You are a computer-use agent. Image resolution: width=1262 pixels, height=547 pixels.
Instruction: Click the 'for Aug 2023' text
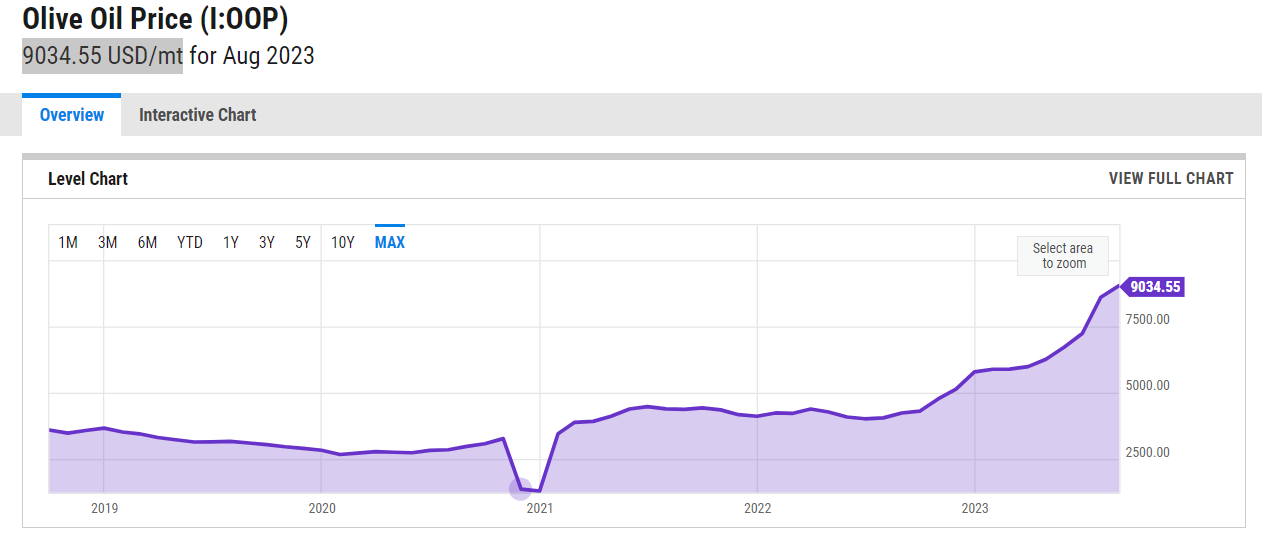click(x=252, y=55)
